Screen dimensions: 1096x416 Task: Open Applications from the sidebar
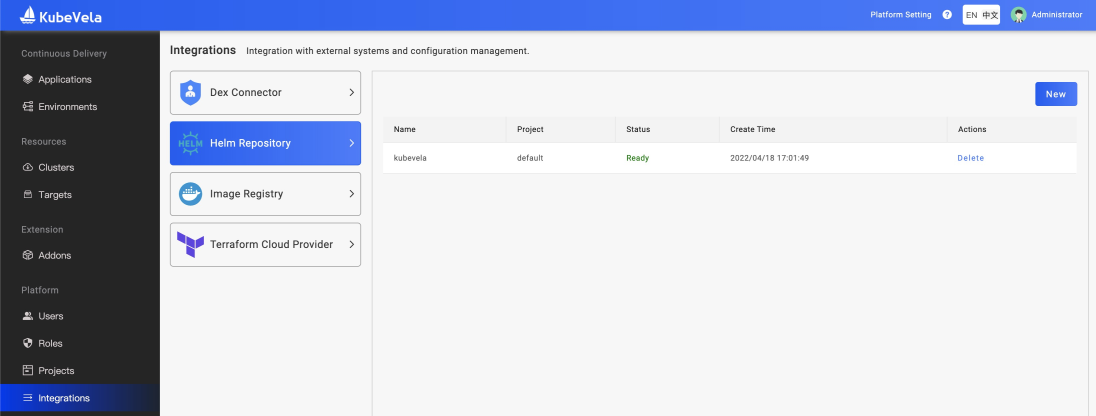pos(64,80)
